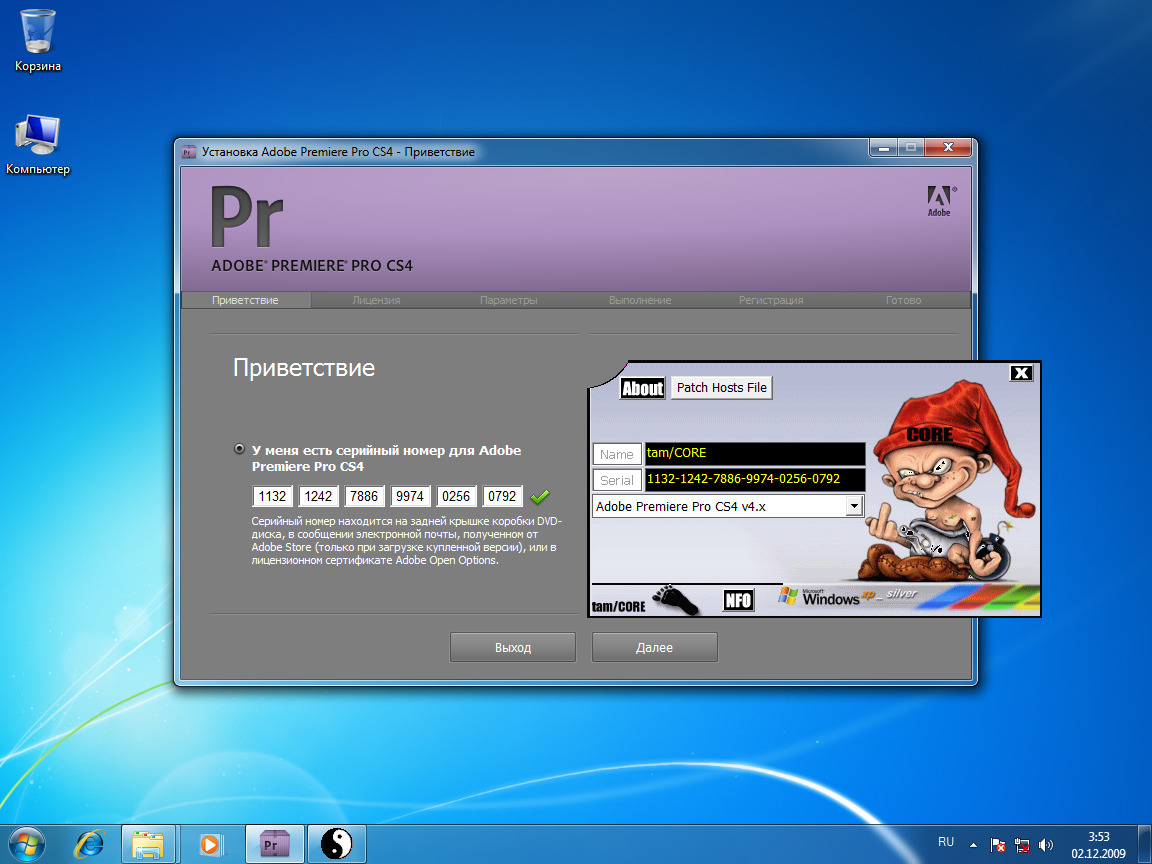Select the Лицензия step tab
Viewport: 1152px width, 864px height.
[x=376, y=300]
